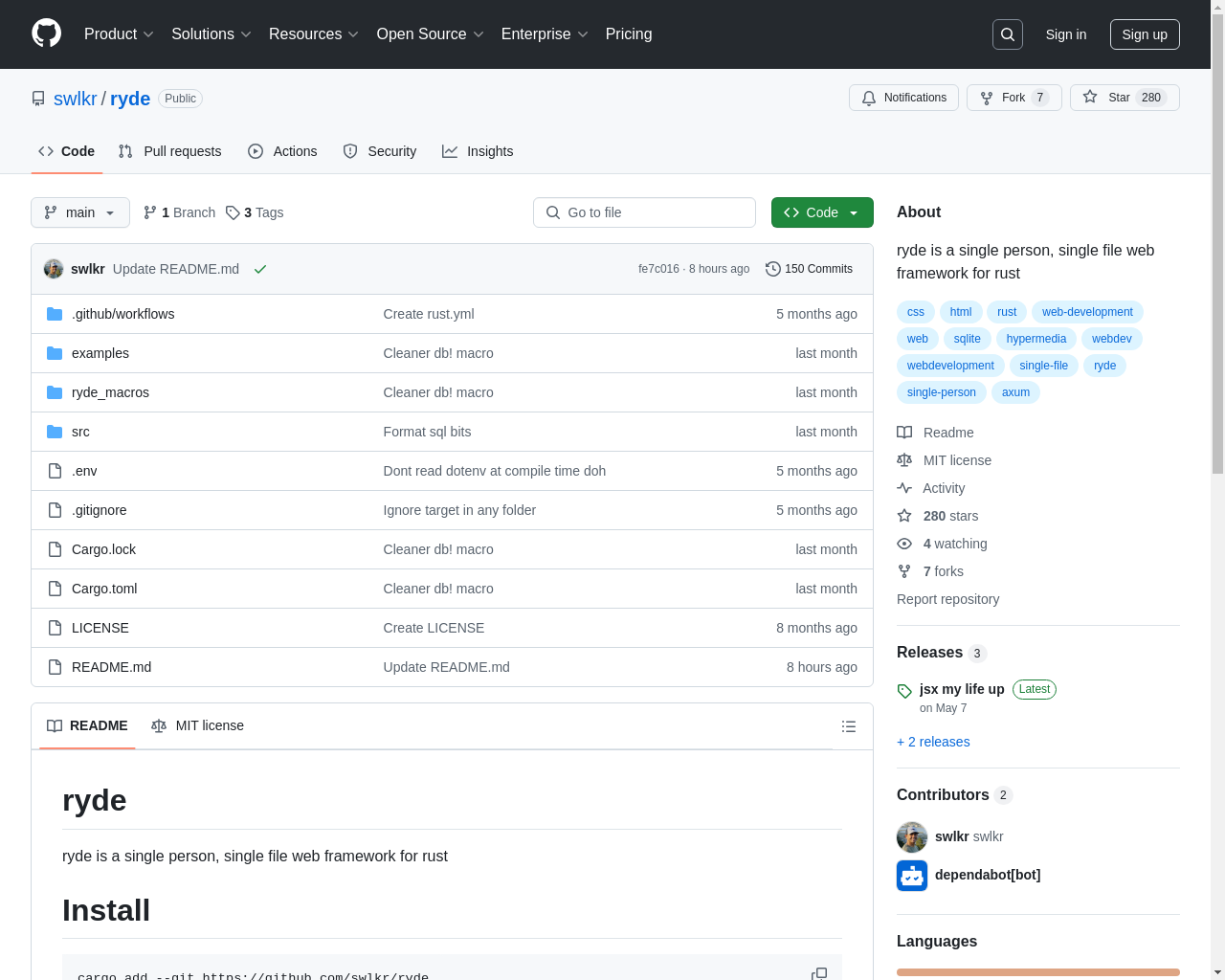Click the LICENSE file icon

(x=55, y=628)
